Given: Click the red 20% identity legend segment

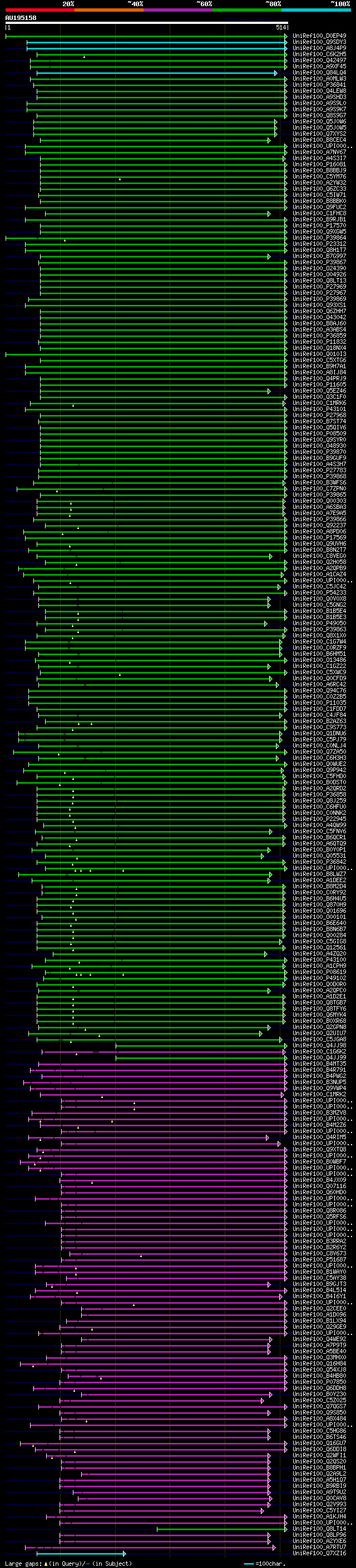Looking at the screenshot, I should [x=39, y=11].
